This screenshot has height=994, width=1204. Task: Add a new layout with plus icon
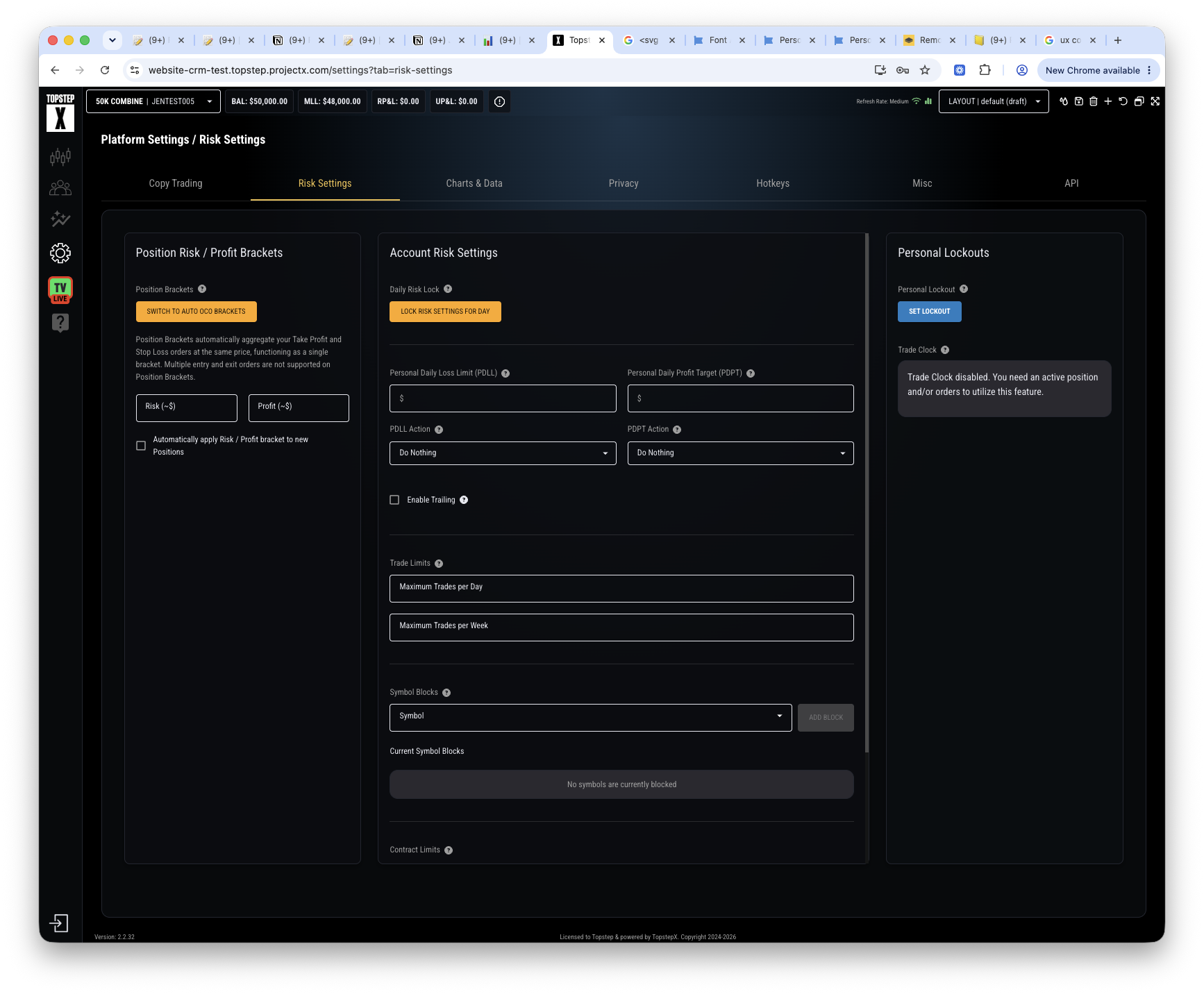pos(1108,101)
